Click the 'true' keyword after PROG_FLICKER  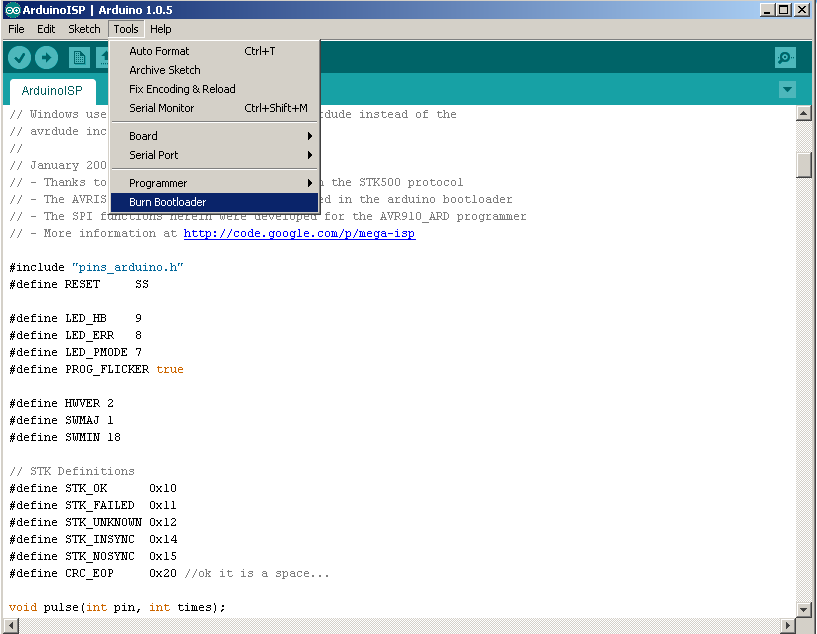pos(170,369)
